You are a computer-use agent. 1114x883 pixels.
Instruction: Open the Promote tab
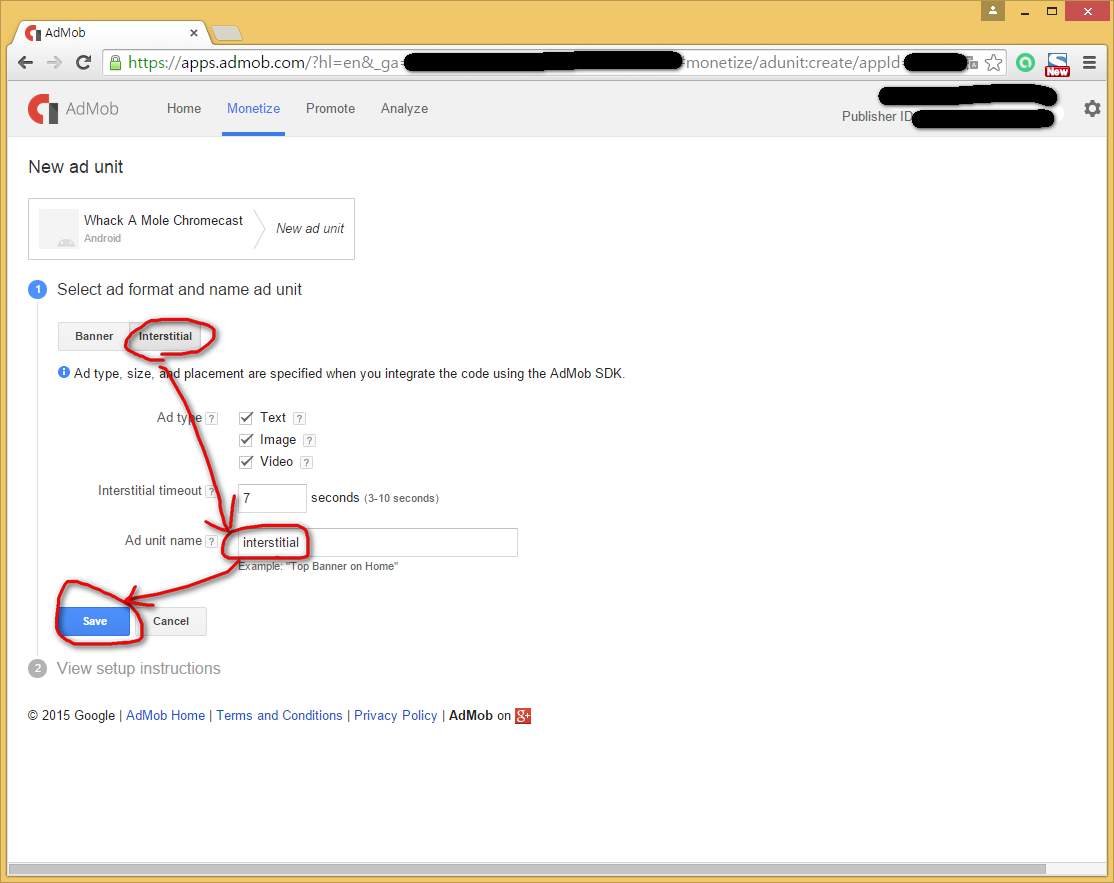click(330, 108)
